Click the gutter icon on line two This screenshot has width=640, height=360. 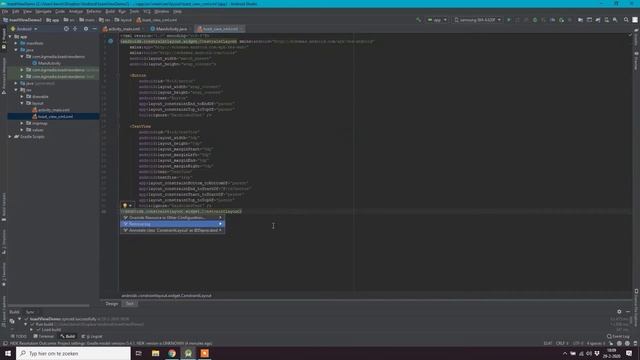tap(111, 41)
